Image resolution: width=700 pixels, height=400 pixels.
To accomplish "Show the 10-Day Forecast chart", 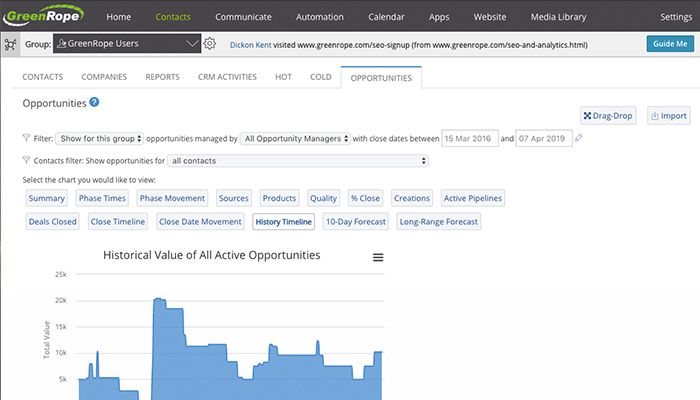I will click(356, 221).
